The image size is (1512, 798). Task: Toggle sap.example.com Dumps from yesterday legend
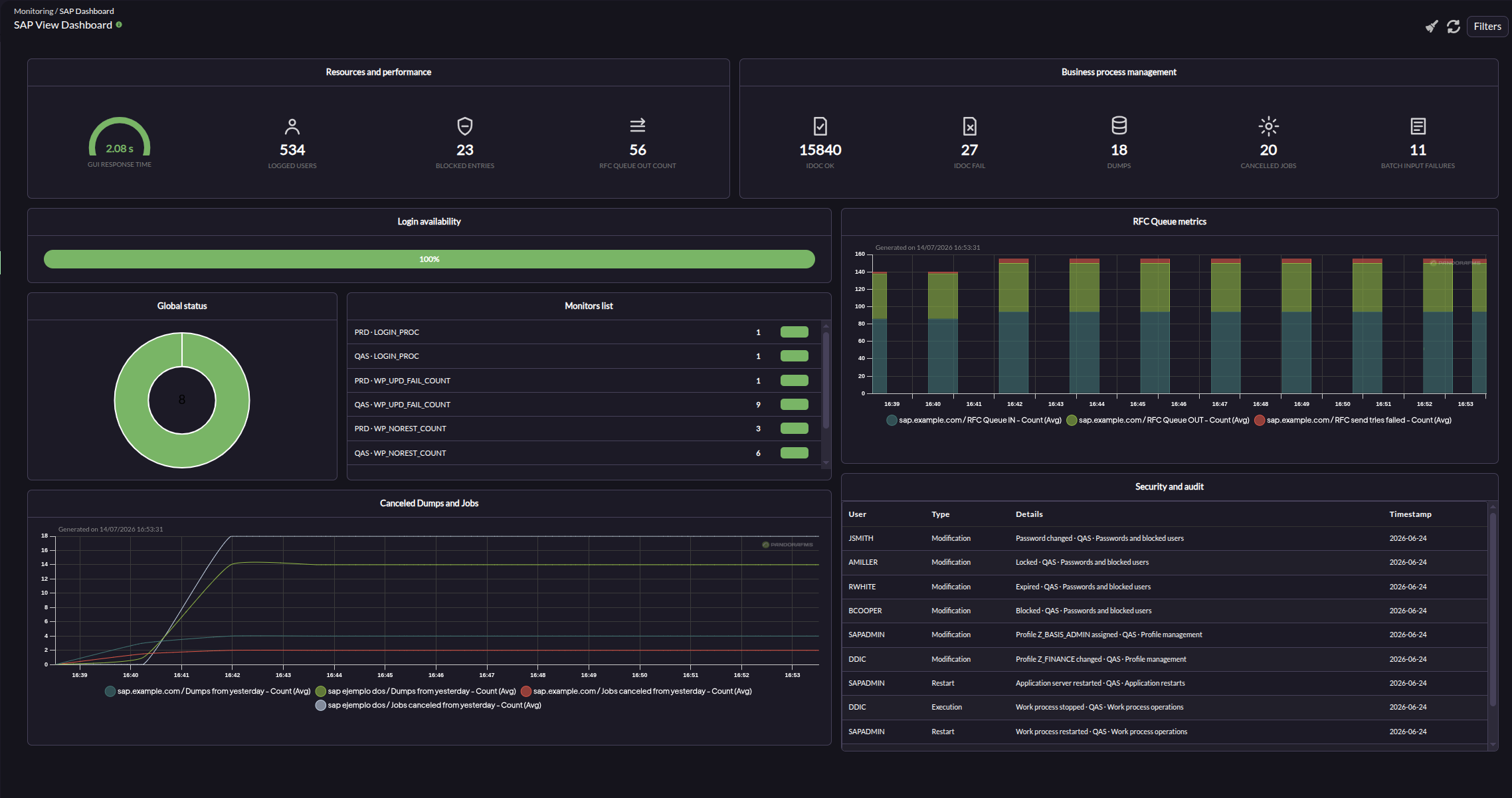[207, 691]
